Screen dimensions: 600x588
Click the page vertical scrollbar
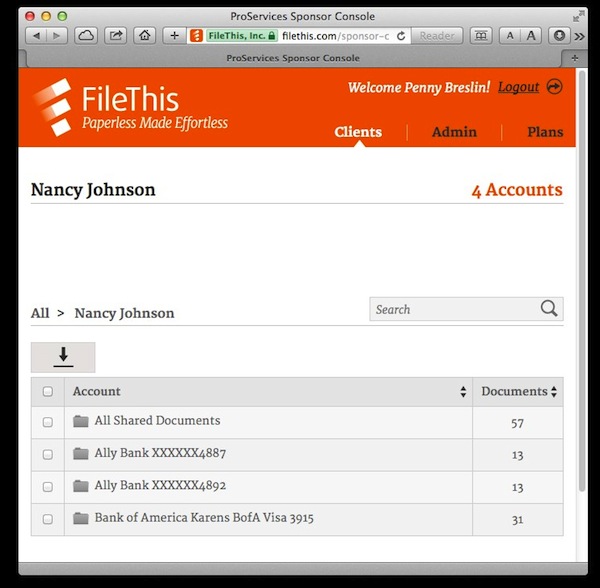pyautogui.click(x=582, y=281)
